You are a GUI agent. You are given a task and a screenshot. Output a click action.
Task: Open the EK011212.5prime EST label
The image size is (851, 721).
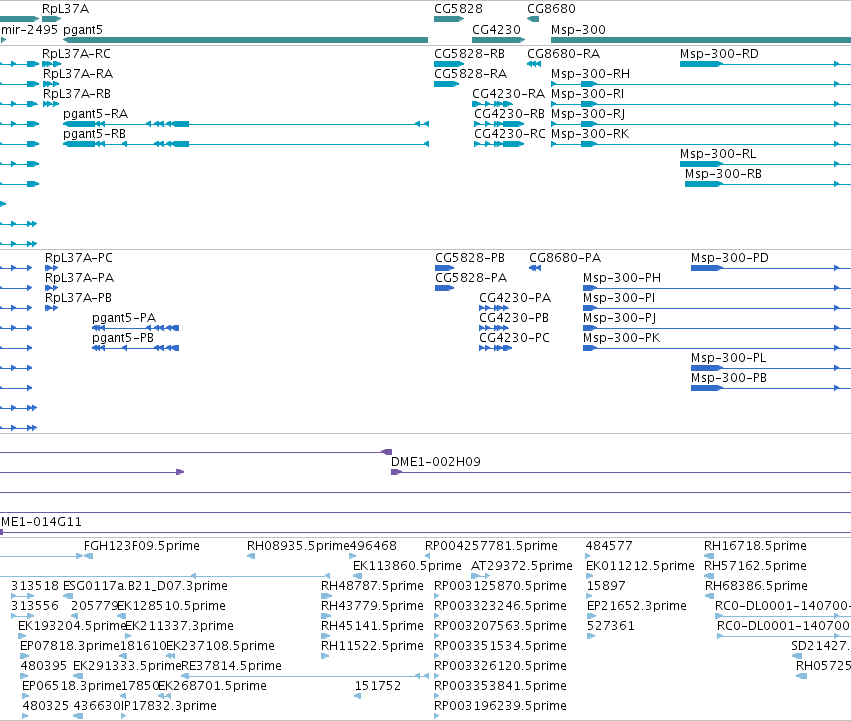(640, 566)
